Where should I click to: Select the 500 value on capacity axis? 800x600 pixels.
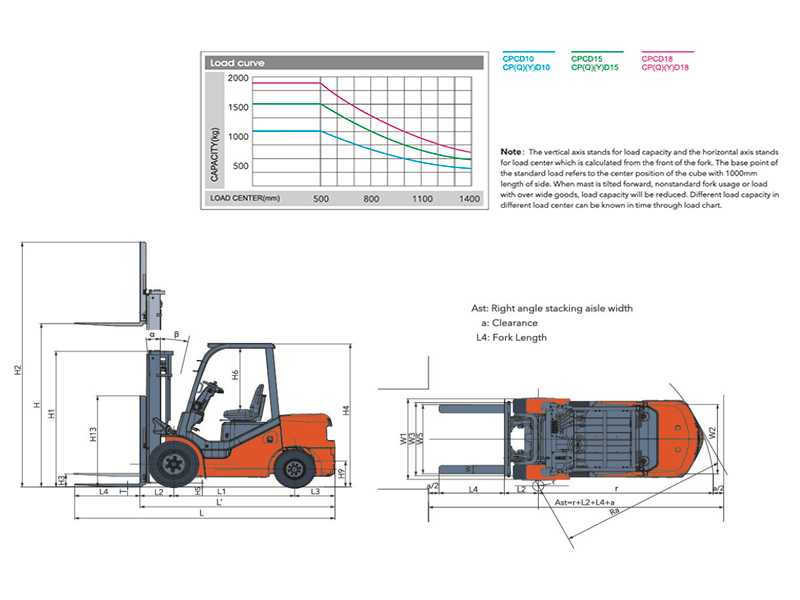tap(240, 166)
